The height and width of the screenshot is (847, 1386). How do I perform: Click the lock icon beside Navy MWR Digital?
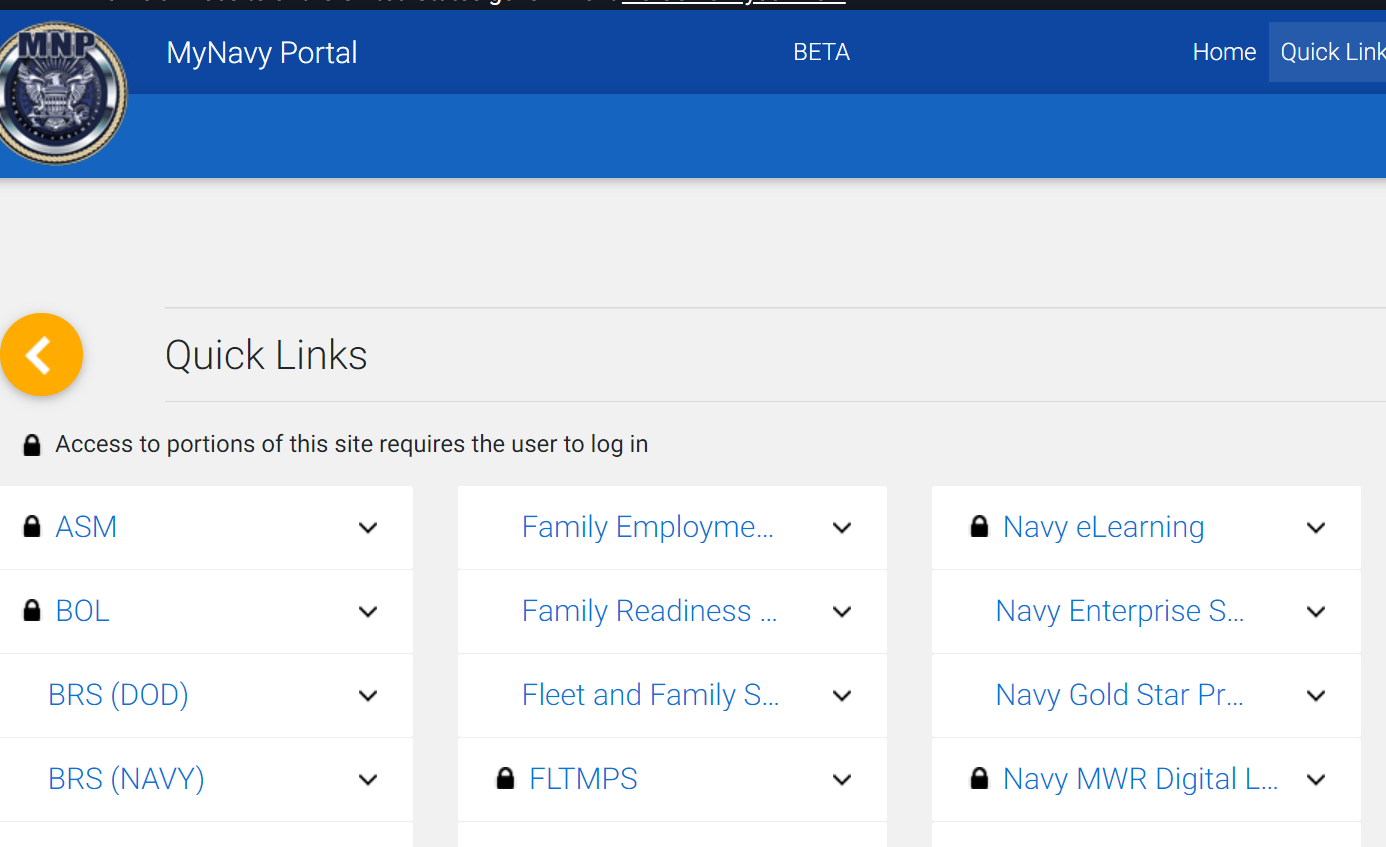(980, 778)
